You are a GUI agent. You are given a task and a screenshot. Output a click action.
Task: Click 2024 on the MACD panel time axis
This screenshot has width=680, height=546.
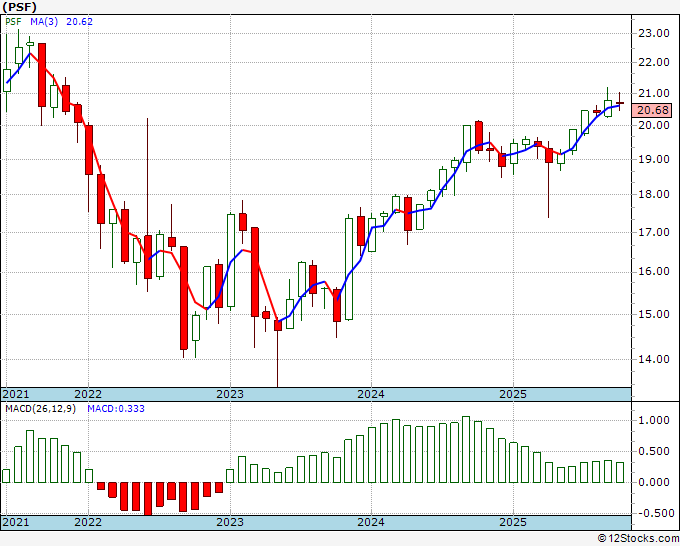tap(371, 522)
